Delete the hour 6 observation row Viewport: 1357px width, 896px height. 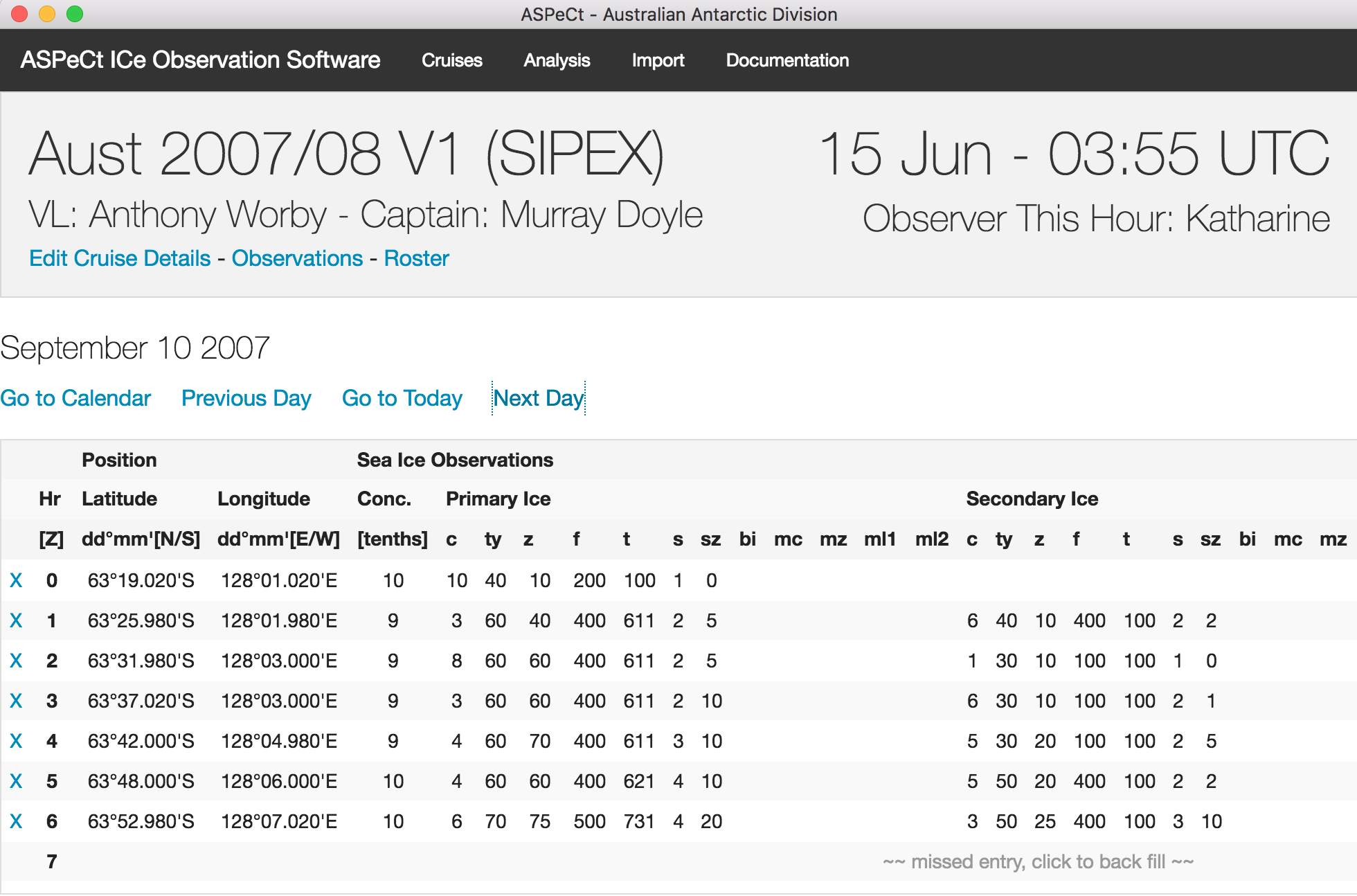tap(16, 821)
